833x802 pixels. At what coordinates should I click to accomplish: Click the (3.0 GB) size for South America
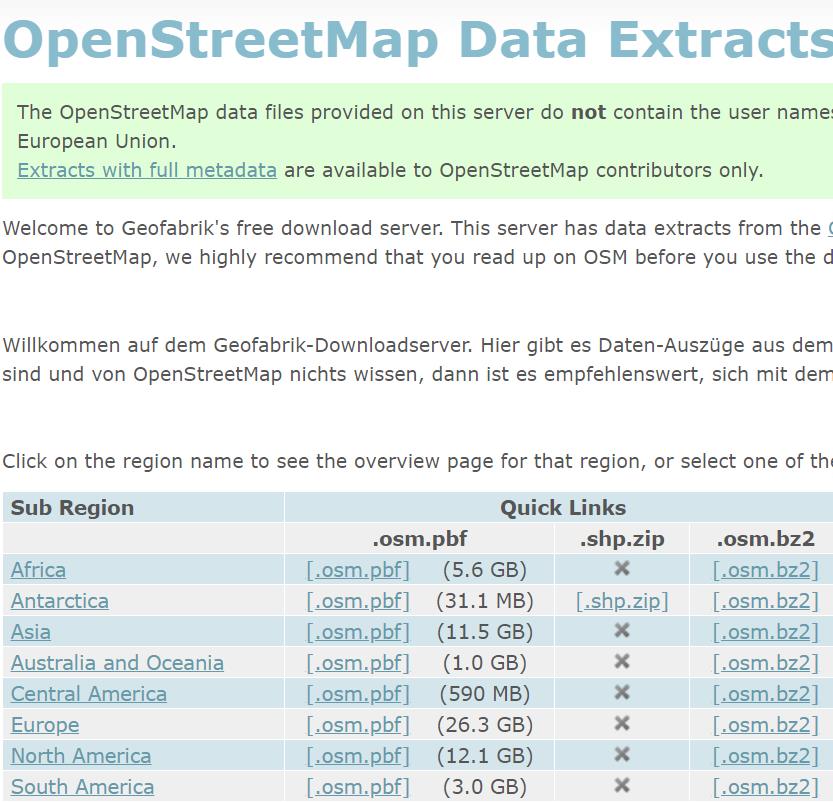(484, 787)
